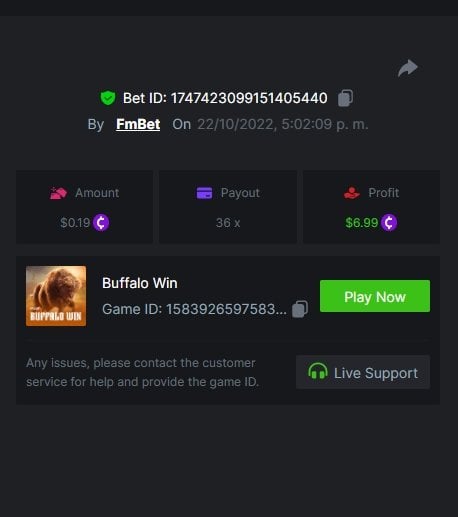Click the 36 x payout value
The height and width of the screenshot is (517, 458).
click(228, 223)
